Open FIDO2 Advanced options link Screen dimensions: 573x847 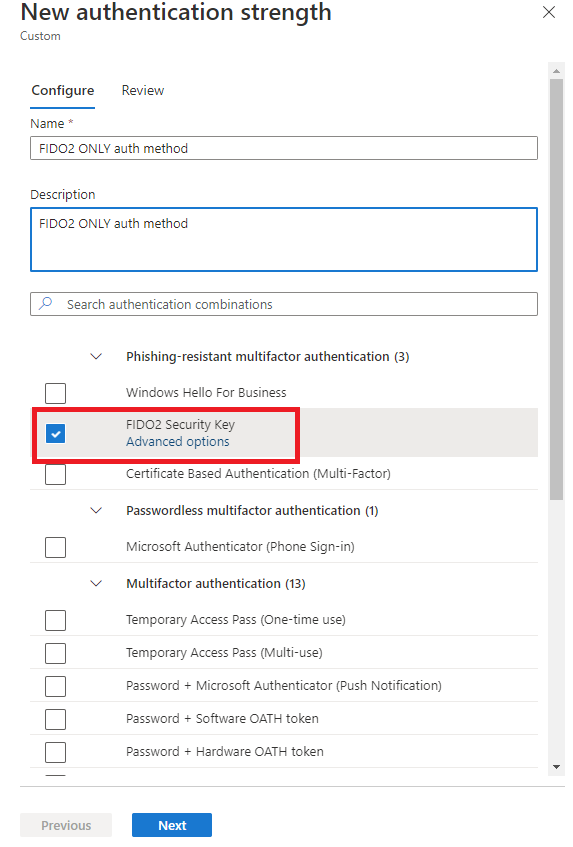tap(178, 441)
